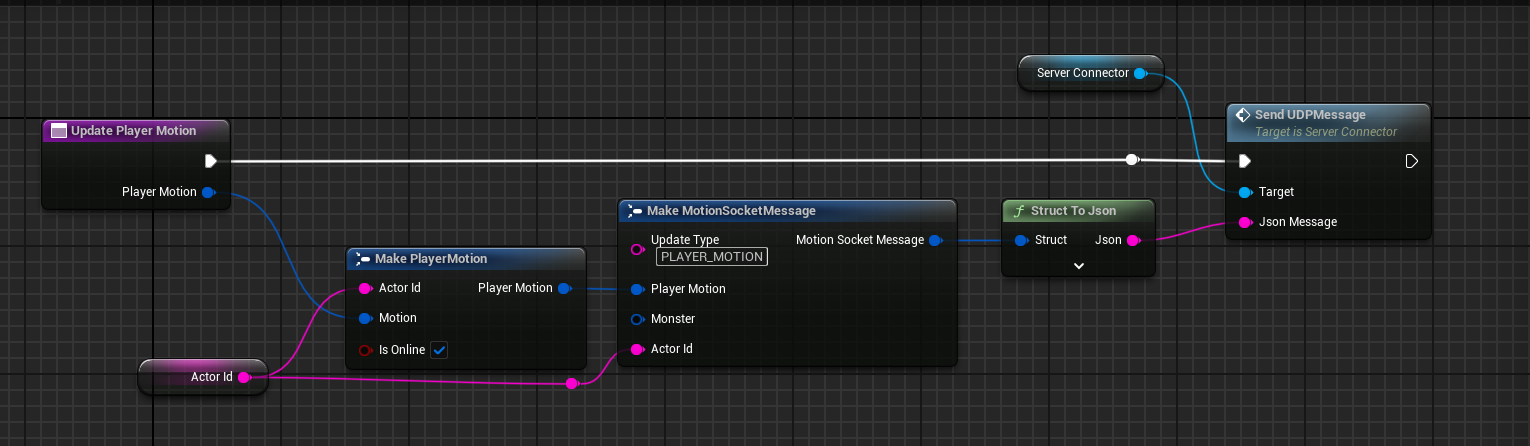Select the Update Player Motion node title
The height and width of the screenshot is (446, 1530).
pyautogui.click(x=135, y=131)
